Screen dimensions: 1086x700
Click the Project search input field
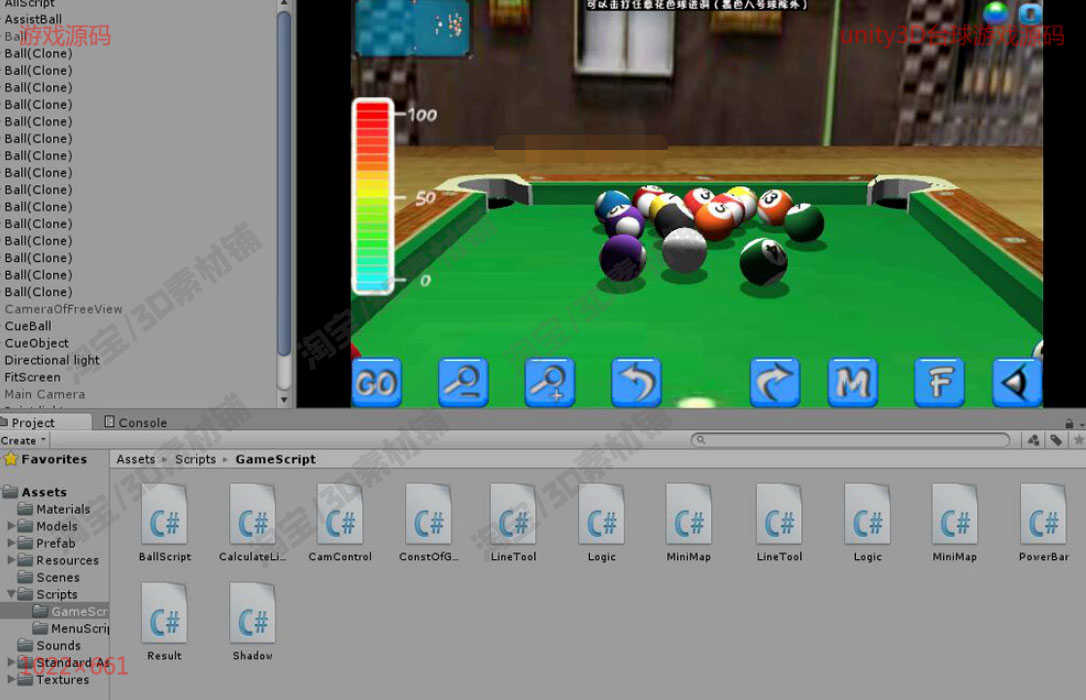coord(851,440)
